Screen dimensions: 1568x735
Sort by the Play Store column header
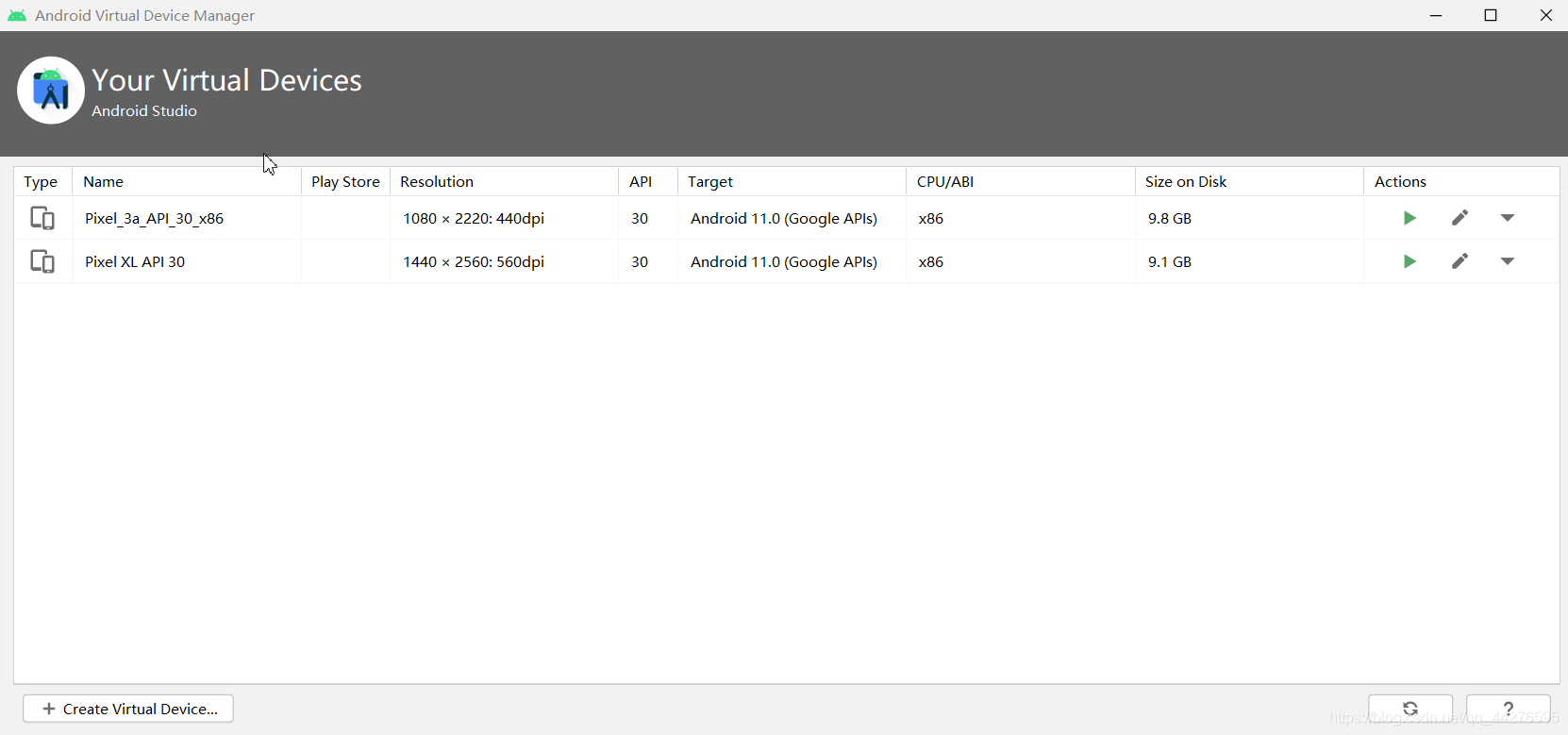click(x=345, y=181)
